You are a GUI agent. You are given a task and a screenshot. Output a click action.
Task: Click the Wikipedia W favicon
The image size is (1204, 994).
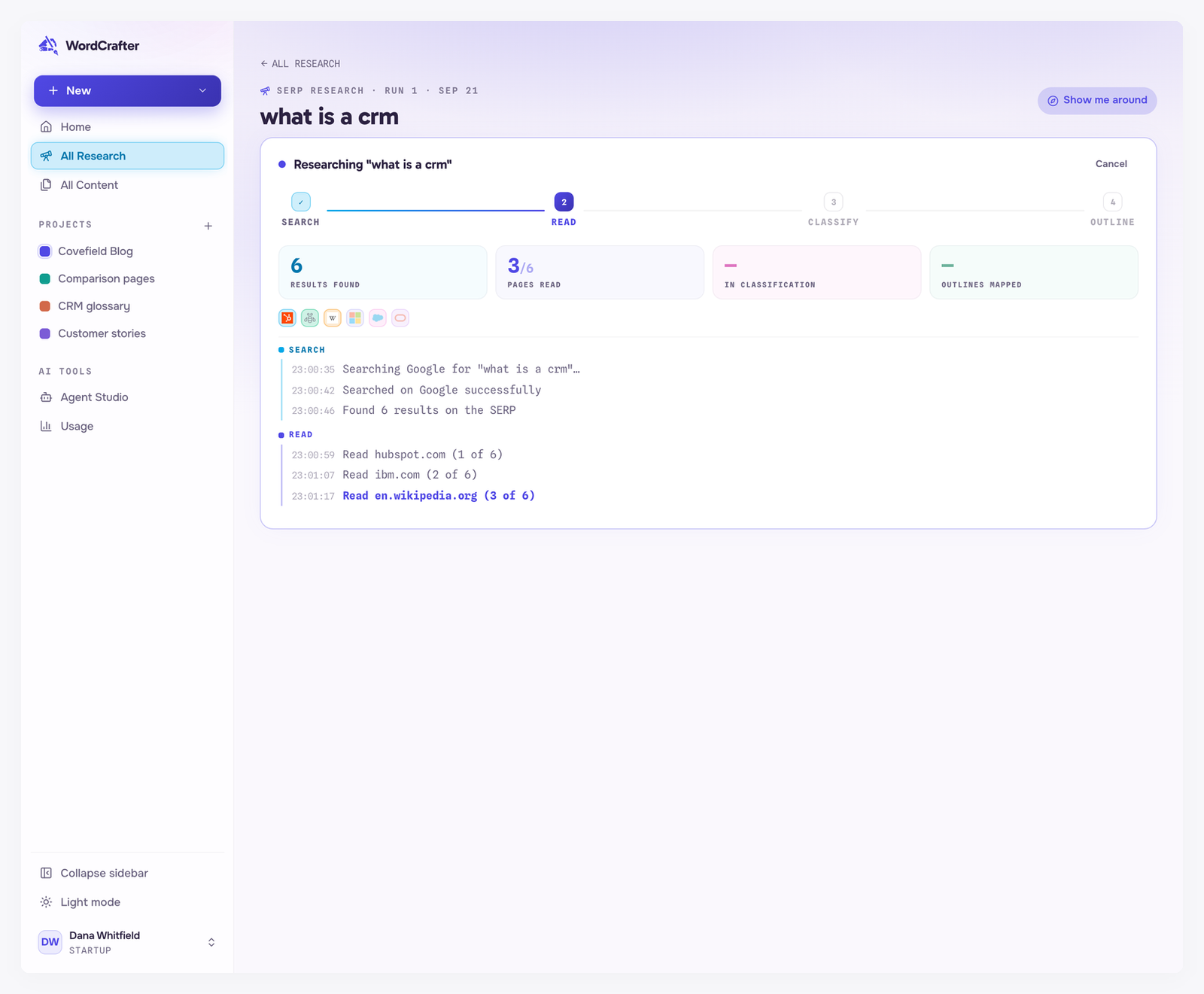pyautogui.click(x=333, y=318)
